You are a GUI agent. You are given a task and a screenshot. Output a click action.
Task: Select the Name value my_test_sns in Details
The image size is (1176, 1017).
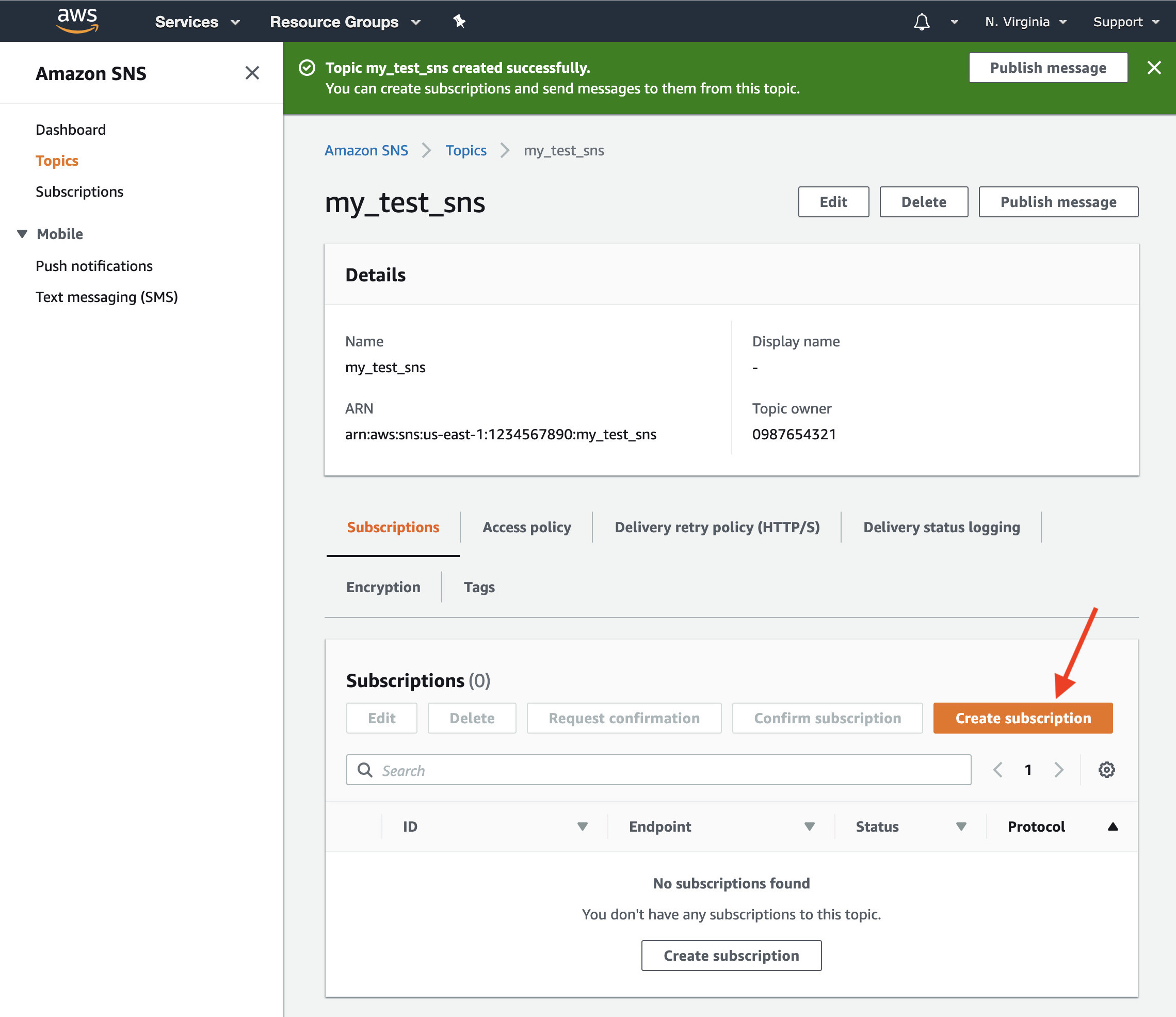click(385, 368)
